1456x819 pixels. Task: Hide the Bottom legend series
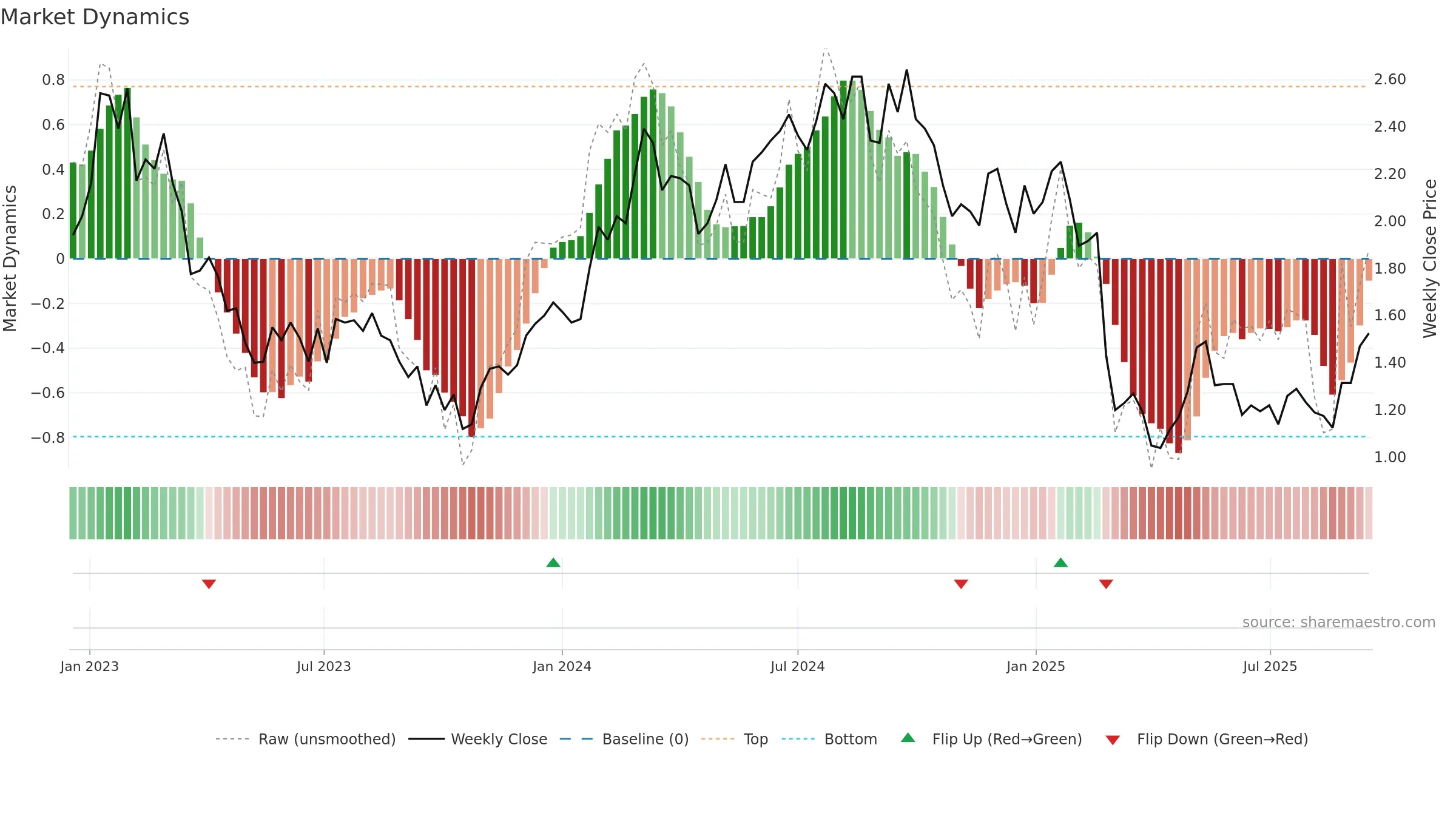point(829,739)
